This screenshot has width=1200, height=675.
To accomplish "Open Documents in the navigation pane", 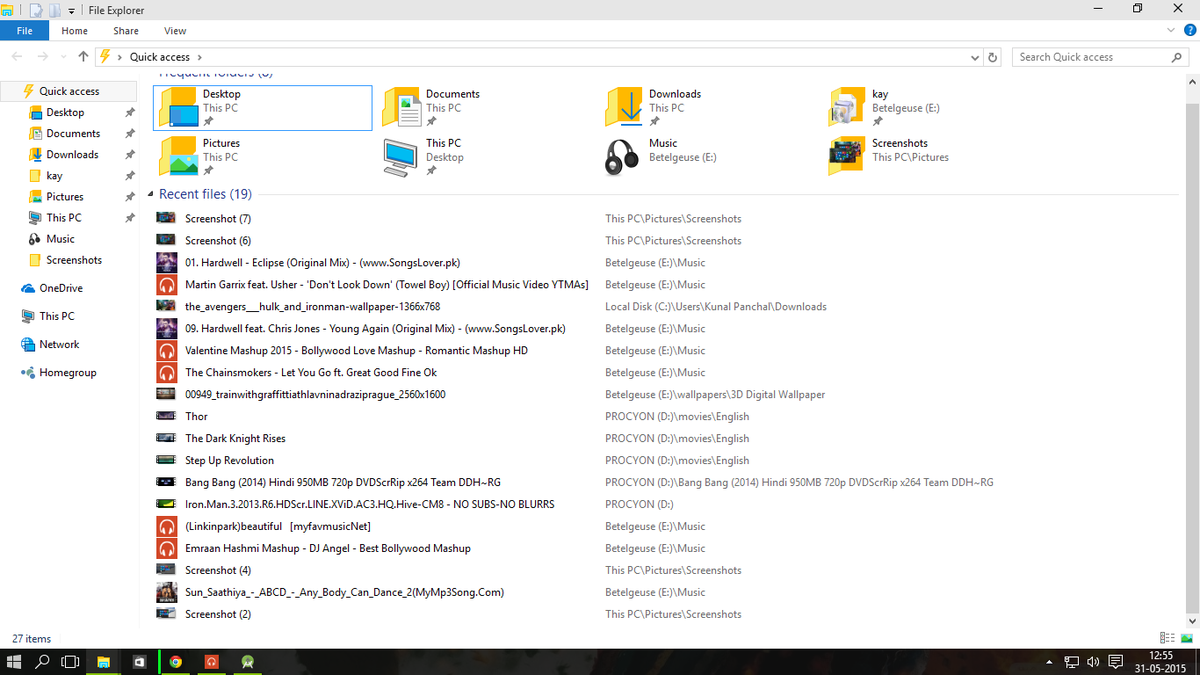I will point(73,133).
